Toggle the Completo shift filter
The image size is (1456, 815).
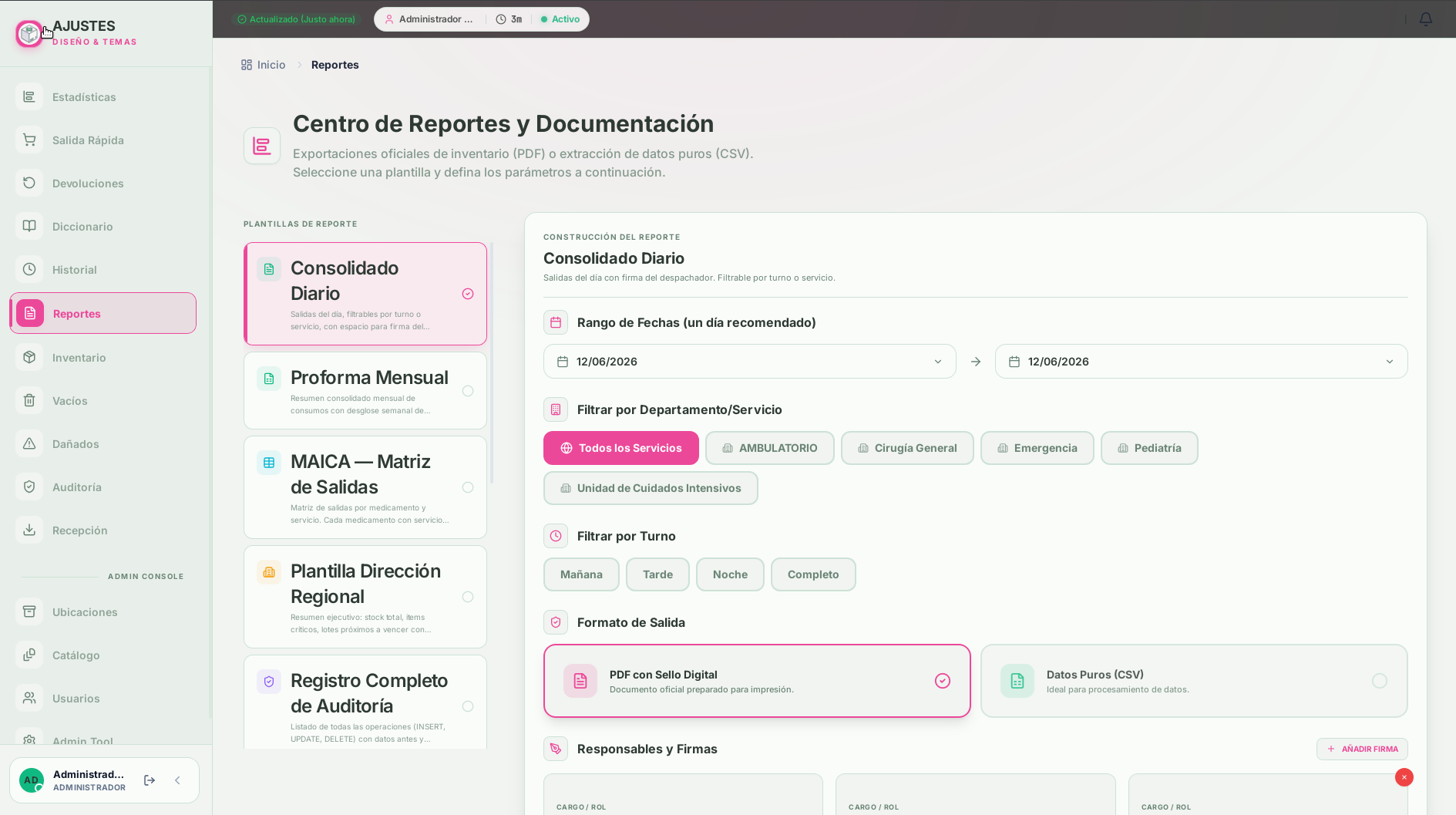click(813, 574)
